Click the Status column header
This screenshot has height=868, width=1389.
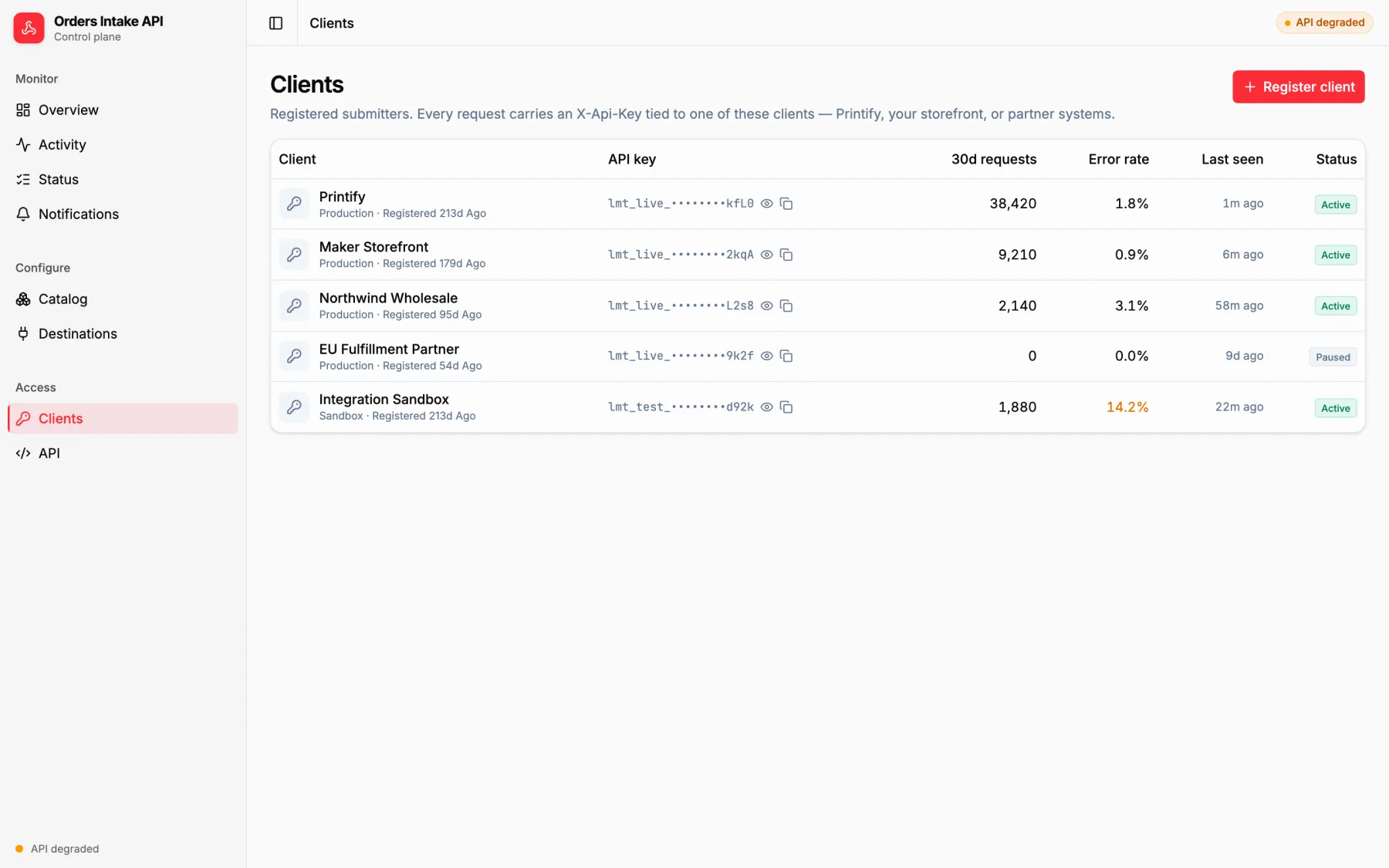(1336, 159)
